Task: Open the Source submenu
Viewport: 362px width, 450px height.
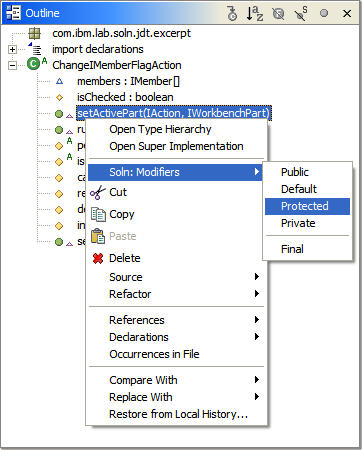Action: tap(176, 277)
